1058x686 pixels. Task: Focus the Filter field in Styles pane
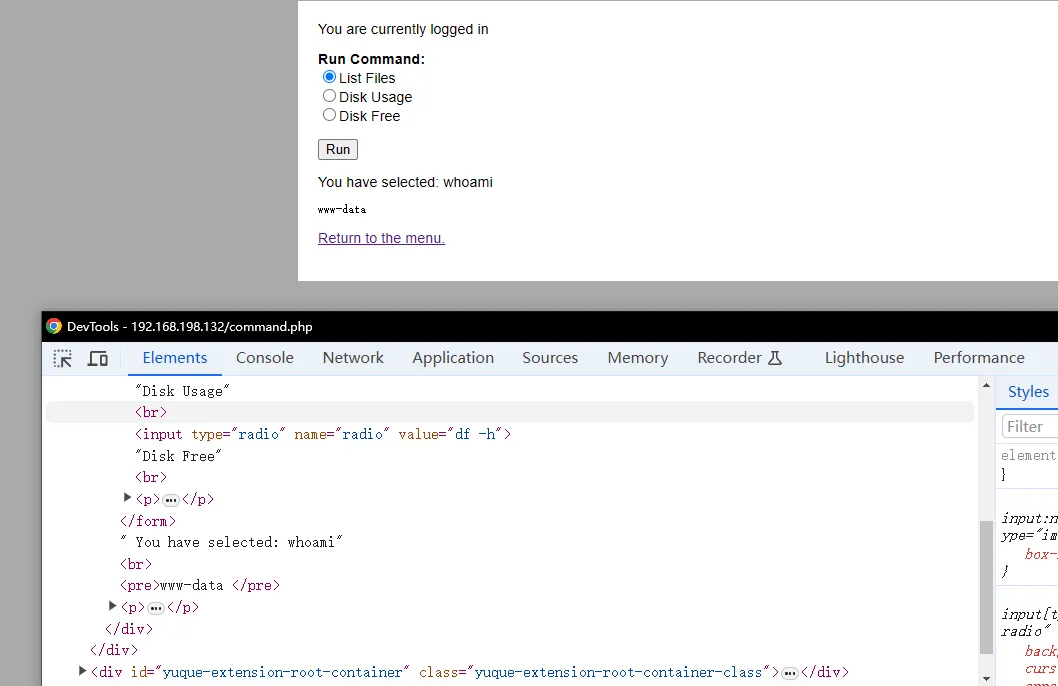tap(1030, 426)
